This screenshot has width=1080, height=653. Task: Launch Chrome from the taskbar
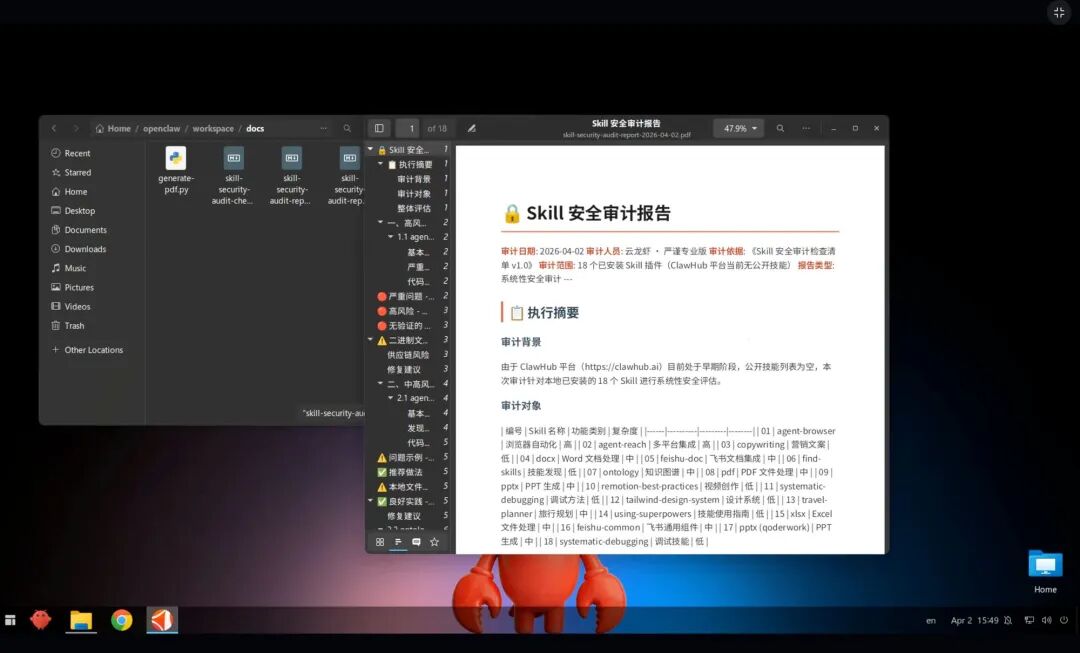122,620
